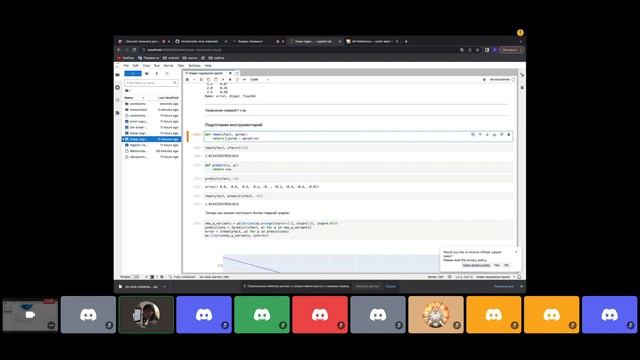Move the active cell down

click(x=487, y=134)
